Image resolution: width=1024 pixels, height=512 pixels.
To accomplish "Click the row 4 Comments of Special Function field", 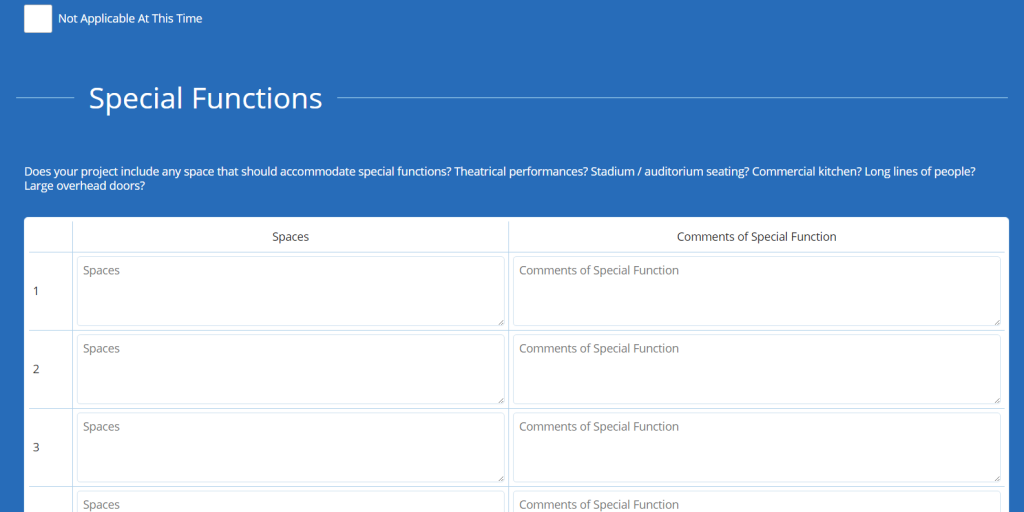I will [756, 502].
